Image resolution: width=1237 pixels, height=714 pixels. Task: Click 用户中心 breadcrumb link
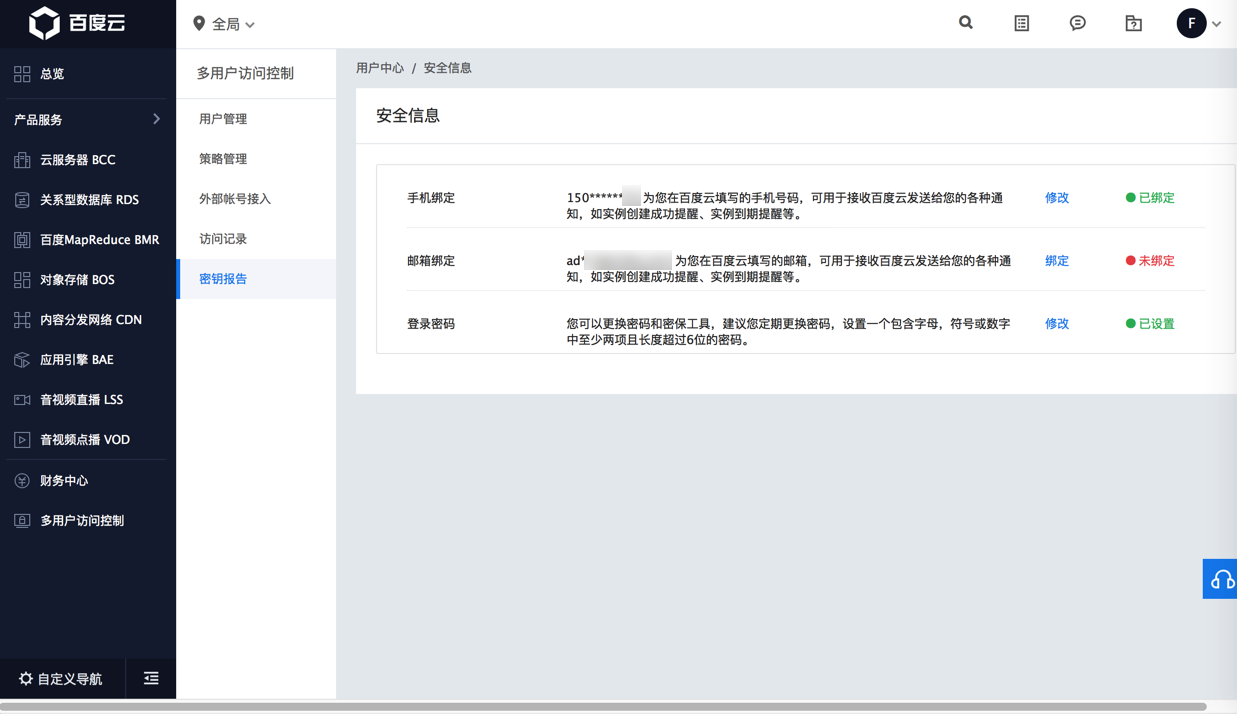(380, 68)
